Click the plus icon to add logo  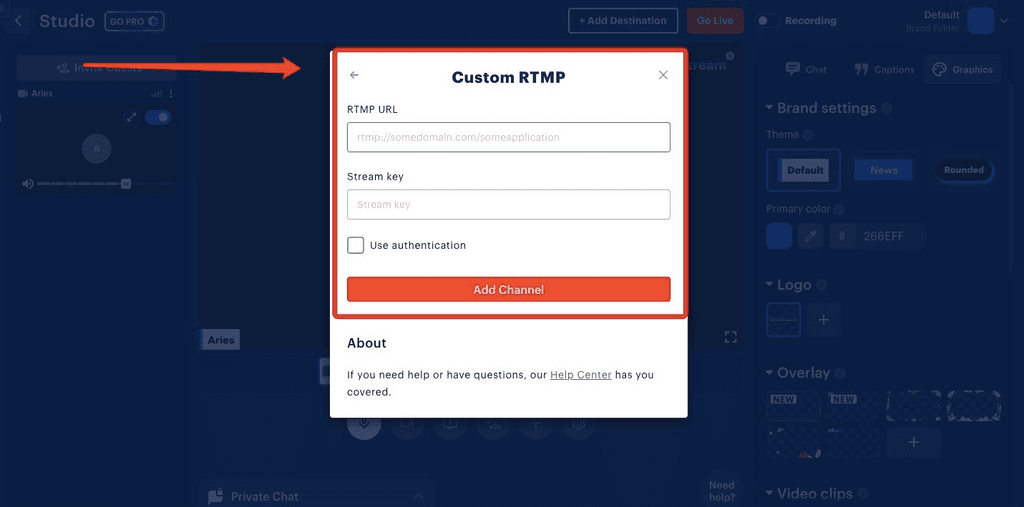coord(823,320)
